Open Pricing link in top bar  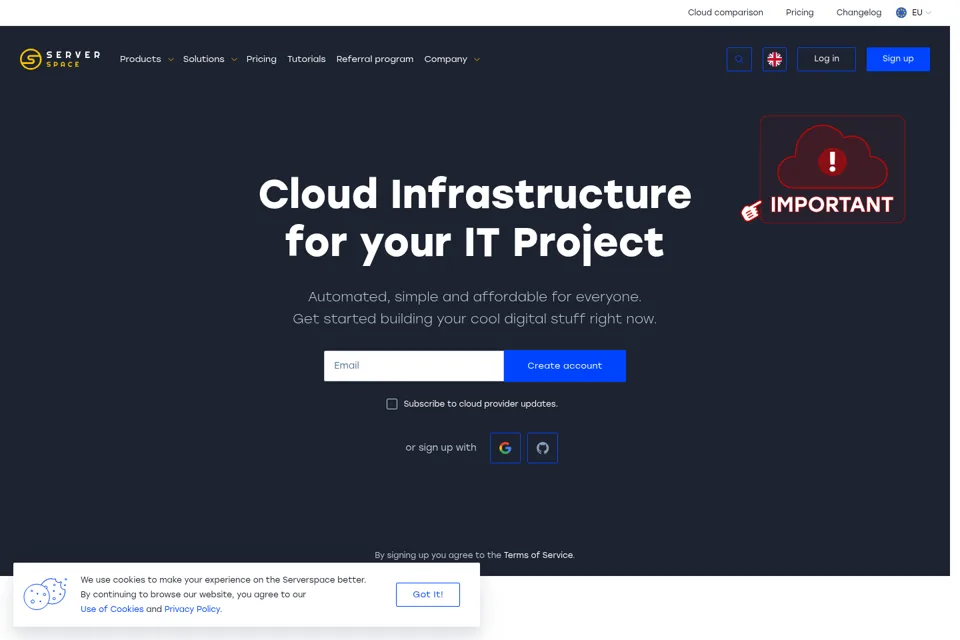(x=800, y=12)
